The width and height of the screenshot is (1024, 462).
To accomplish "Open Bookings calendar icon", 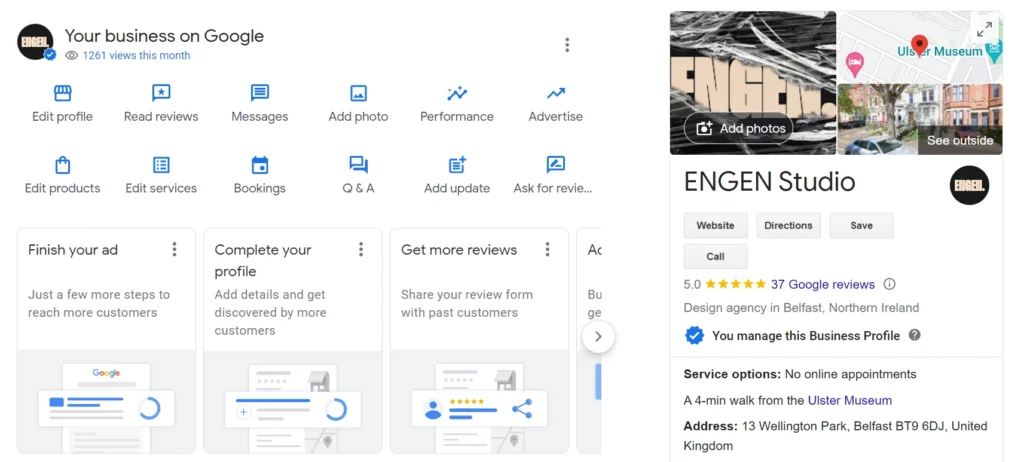I will click(259, 165).
